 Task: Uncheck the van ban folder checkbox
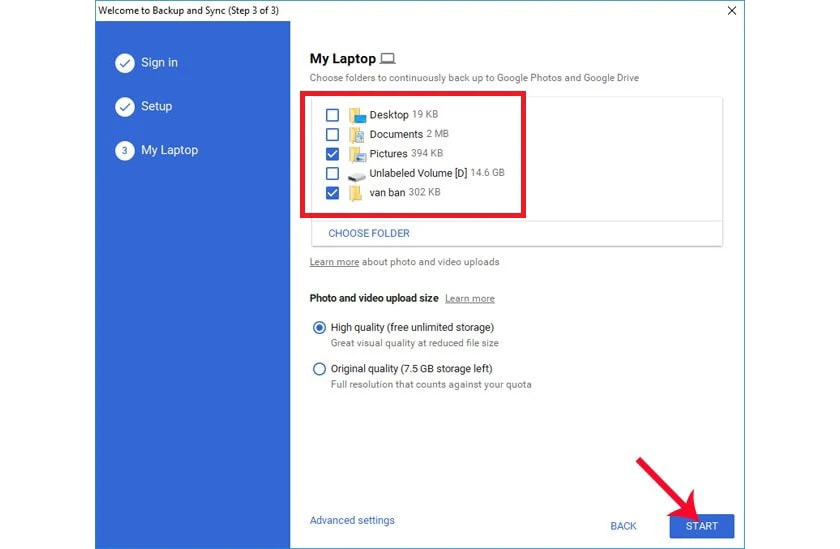(x=332, y=193)
